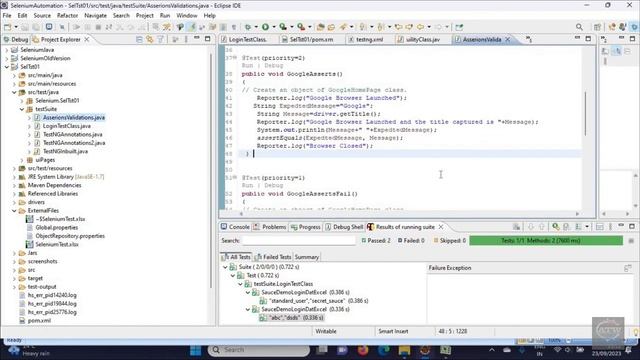Close the Project Explorer view tab

coord(87,39)
